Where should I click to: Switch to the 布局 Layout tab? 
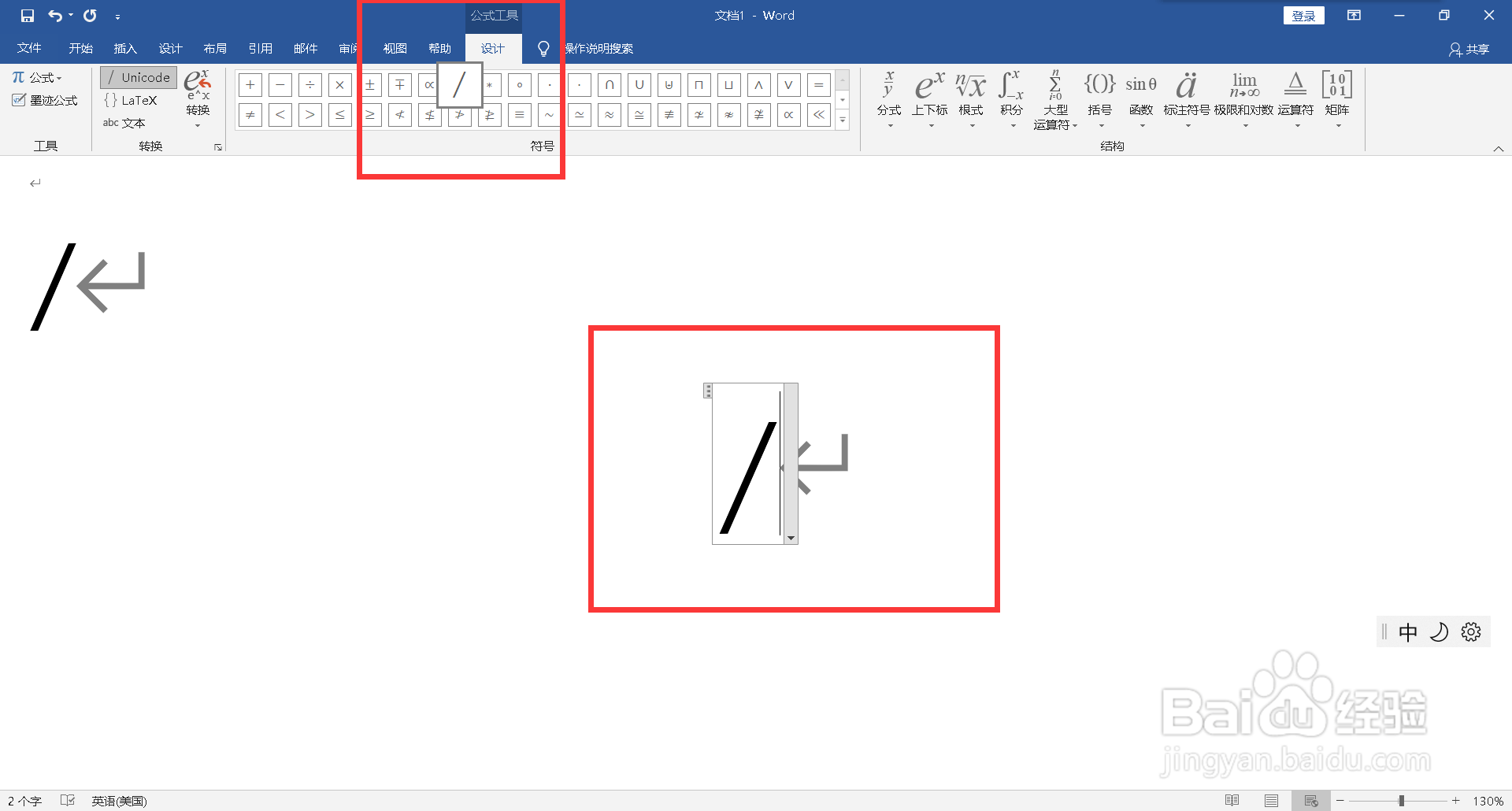click(x=215, y=49)
